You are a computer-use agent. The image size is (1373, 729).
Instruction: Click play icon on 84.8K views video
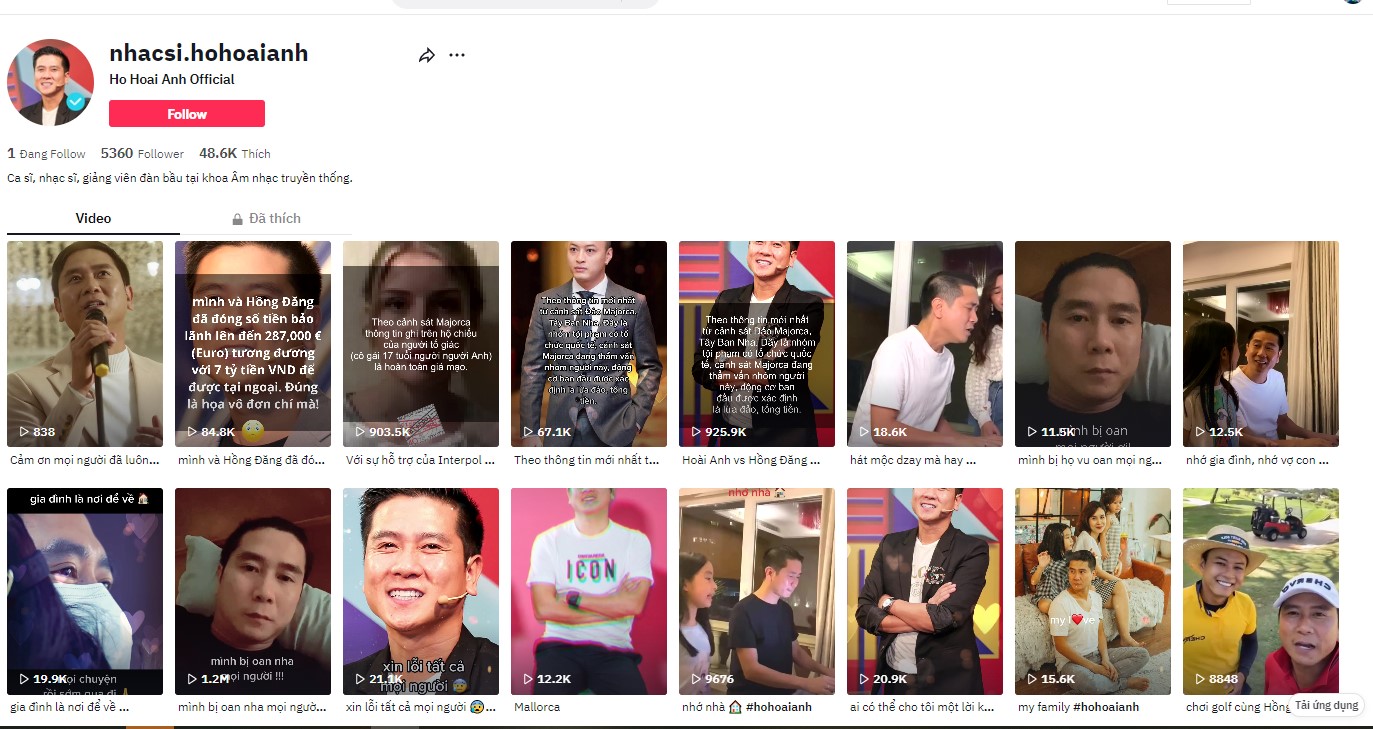pyautogui.click(x=193, y=432)
